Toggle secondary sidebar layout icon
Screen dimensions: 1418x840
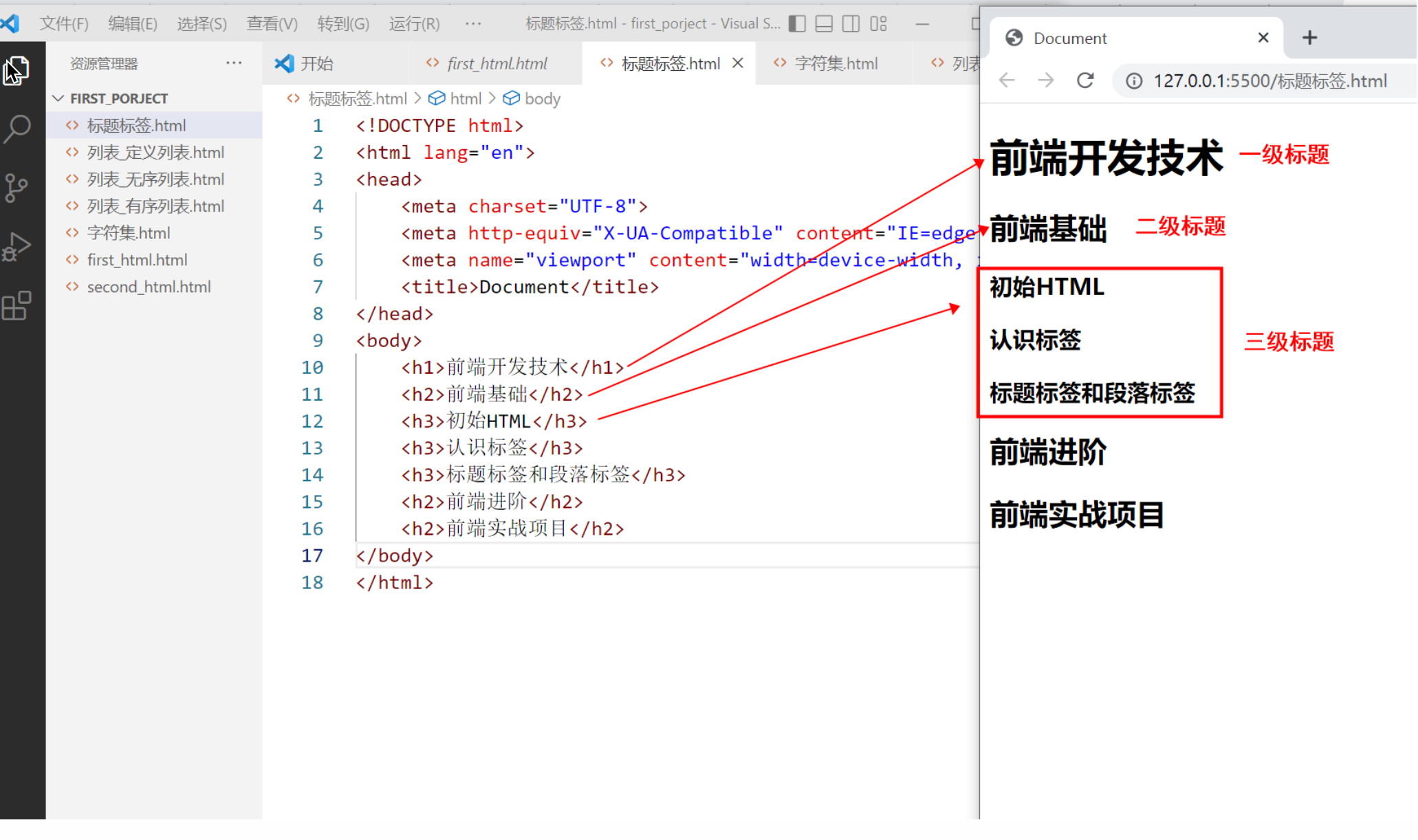[851, 24]
